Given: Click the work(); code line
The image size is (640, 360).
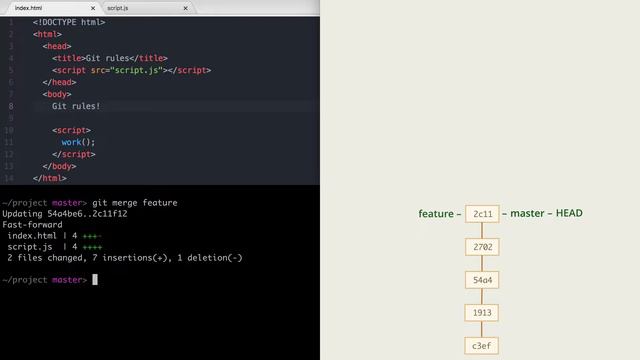Looking at the screenshot, I should [78, 142].
